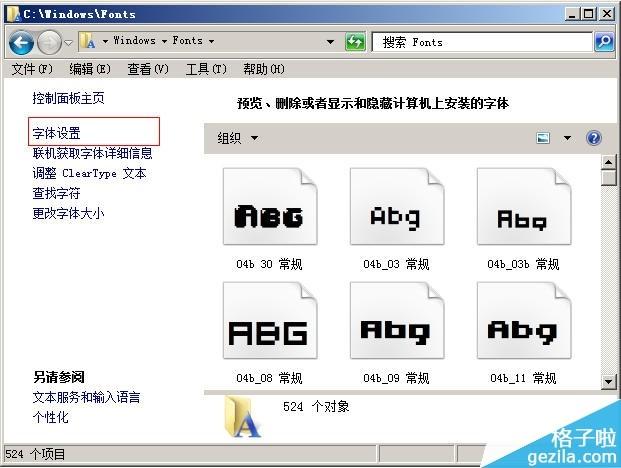Select the 04b 30 常规 font thumbnail
621x468 pixels.
click(270, 207)
